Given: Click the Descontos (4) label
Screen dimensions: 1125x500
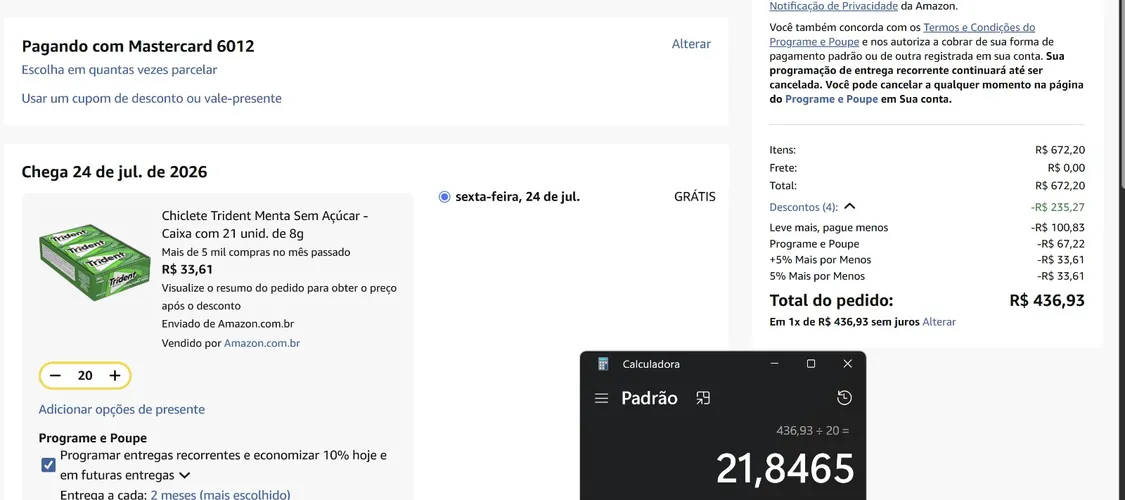Looking at the screenshot, I should (804, 207).
